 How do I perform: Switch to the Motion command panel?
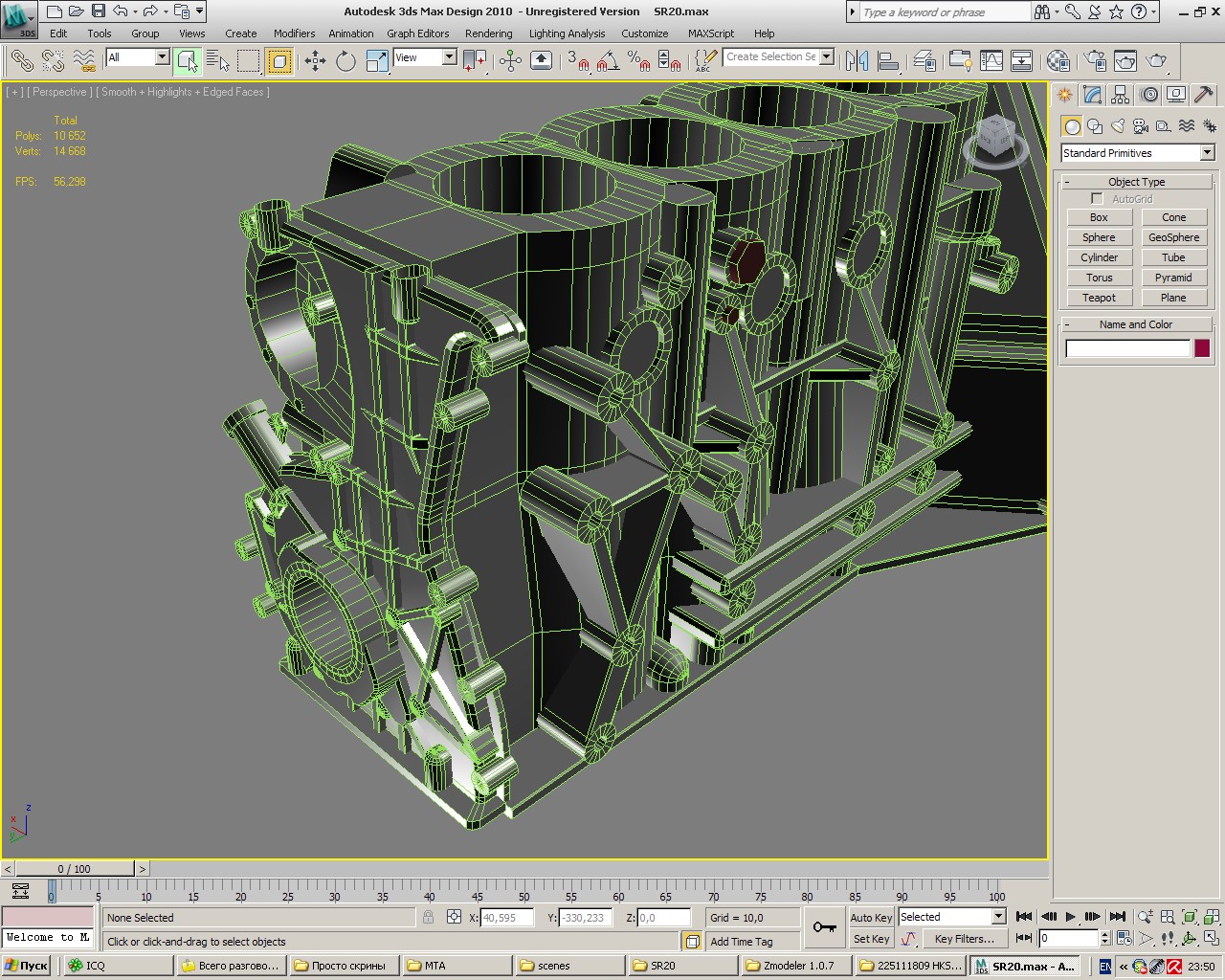[1148, 95]
